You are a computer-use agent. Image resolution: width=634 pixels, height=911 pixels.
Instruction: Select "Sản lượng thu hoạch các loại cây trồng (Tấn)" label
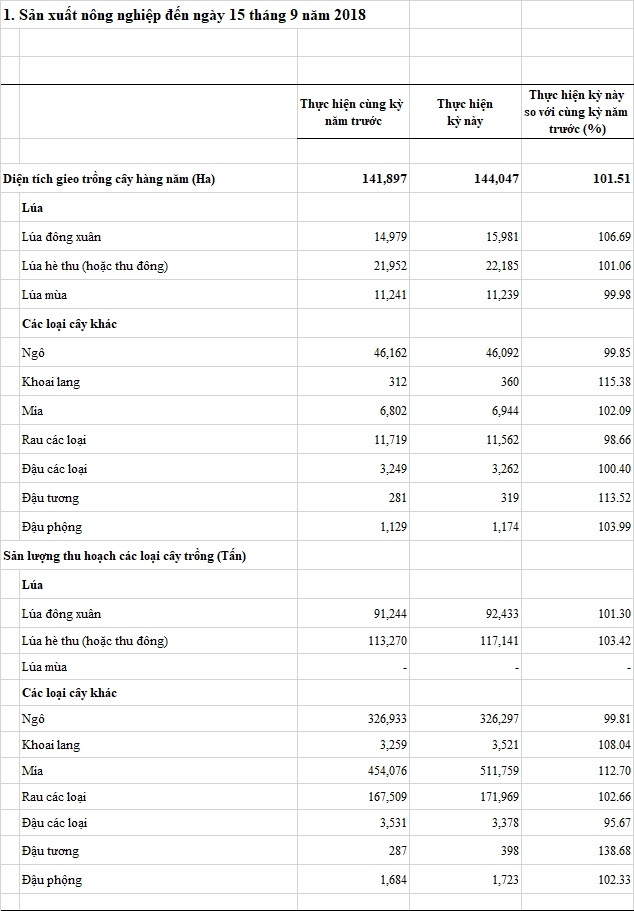(125, 556)
